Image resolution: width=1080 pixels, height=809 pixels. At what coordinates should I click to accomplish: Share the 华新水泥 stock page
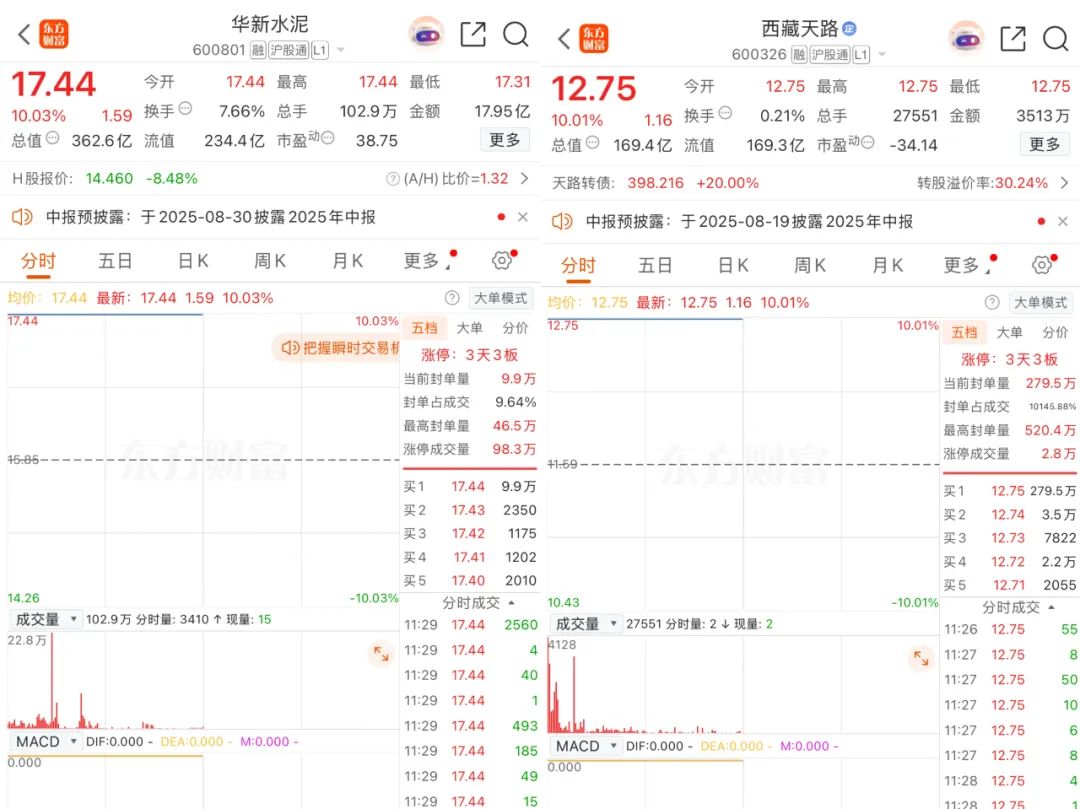(x=473, y=34)
